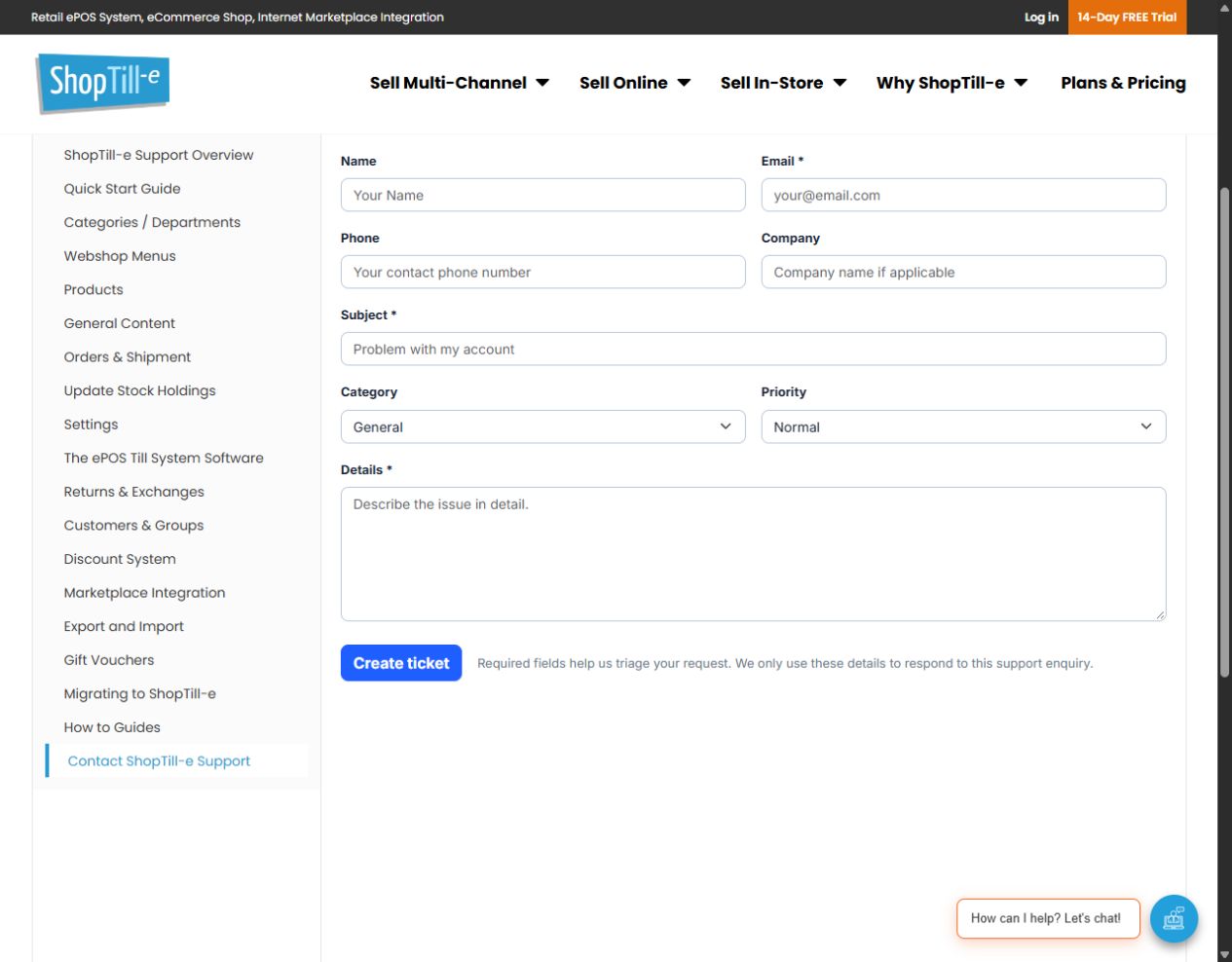The height and width of the screenshot is (962, 1232).
Task: Select Contact ShopTill-e Support sidebar item
Action: pos(159,761)
